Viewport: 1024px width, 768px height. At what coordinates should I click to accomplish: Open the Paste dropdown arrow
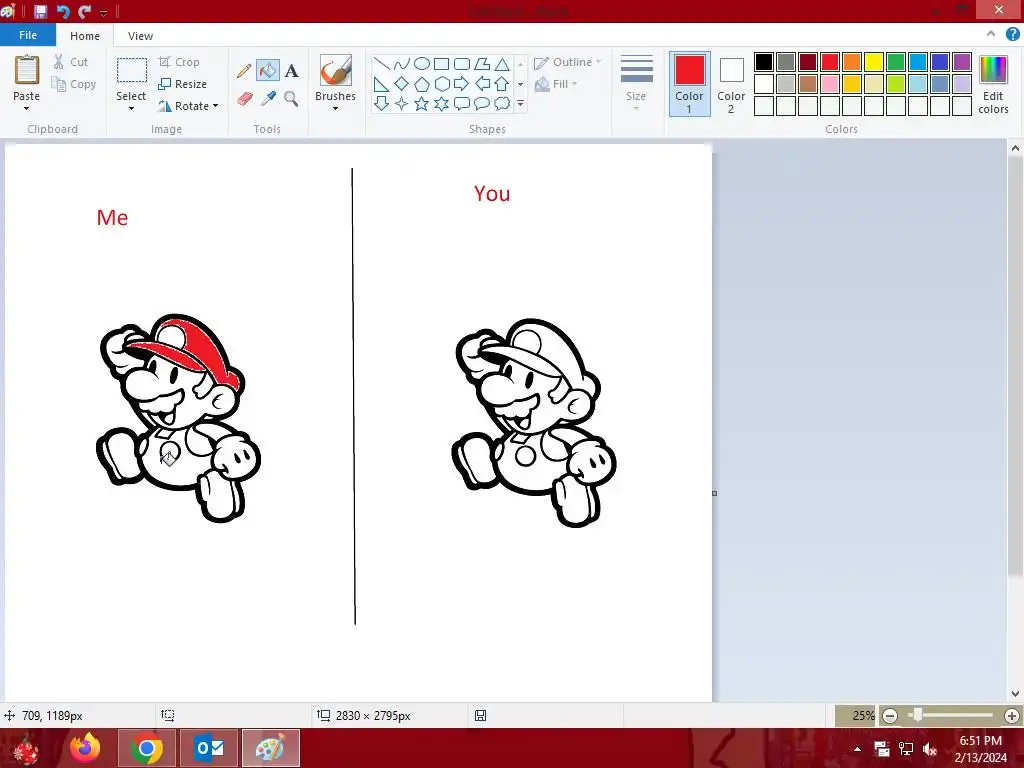(x=26, y=109)
